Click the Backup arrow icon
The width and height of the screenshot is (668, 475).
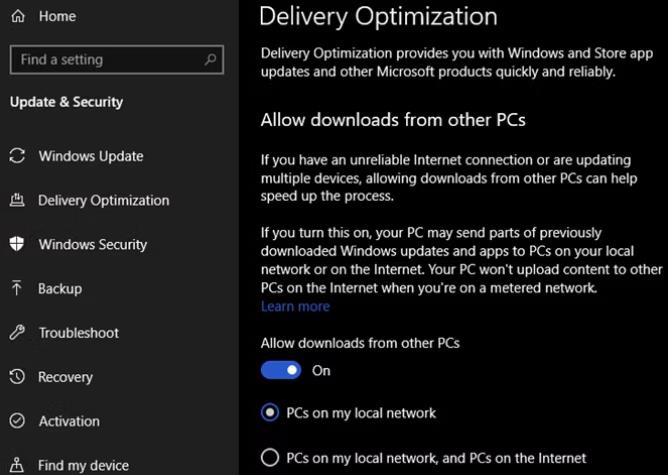17,288
